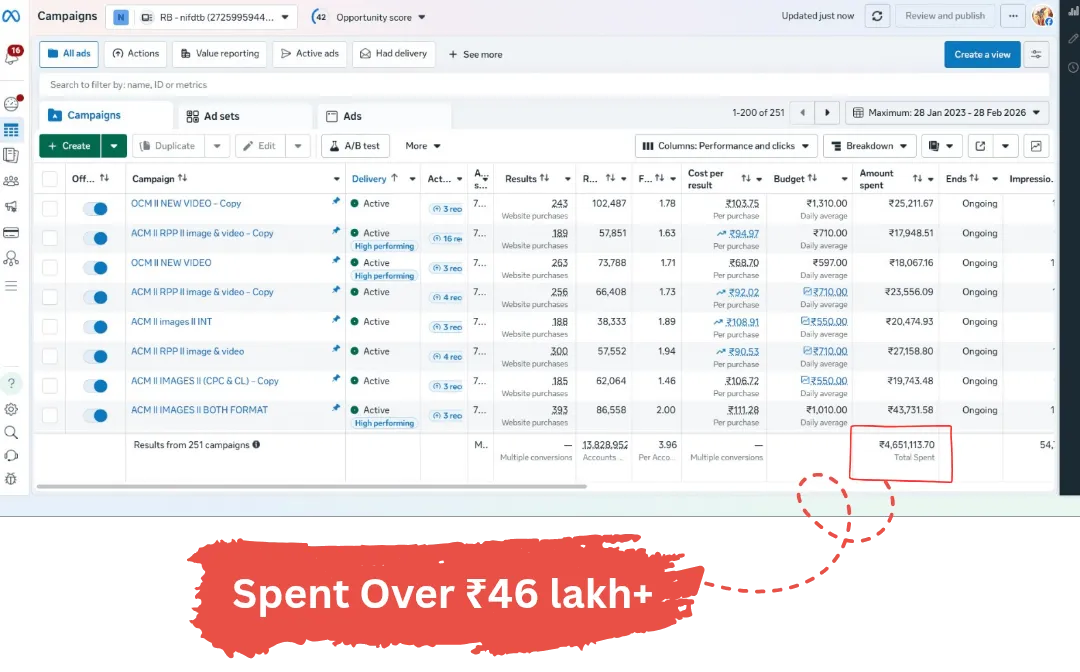
Task: Toggle off OCM II NEW VIDEO - Copy campaign
Action: (95, 209)
